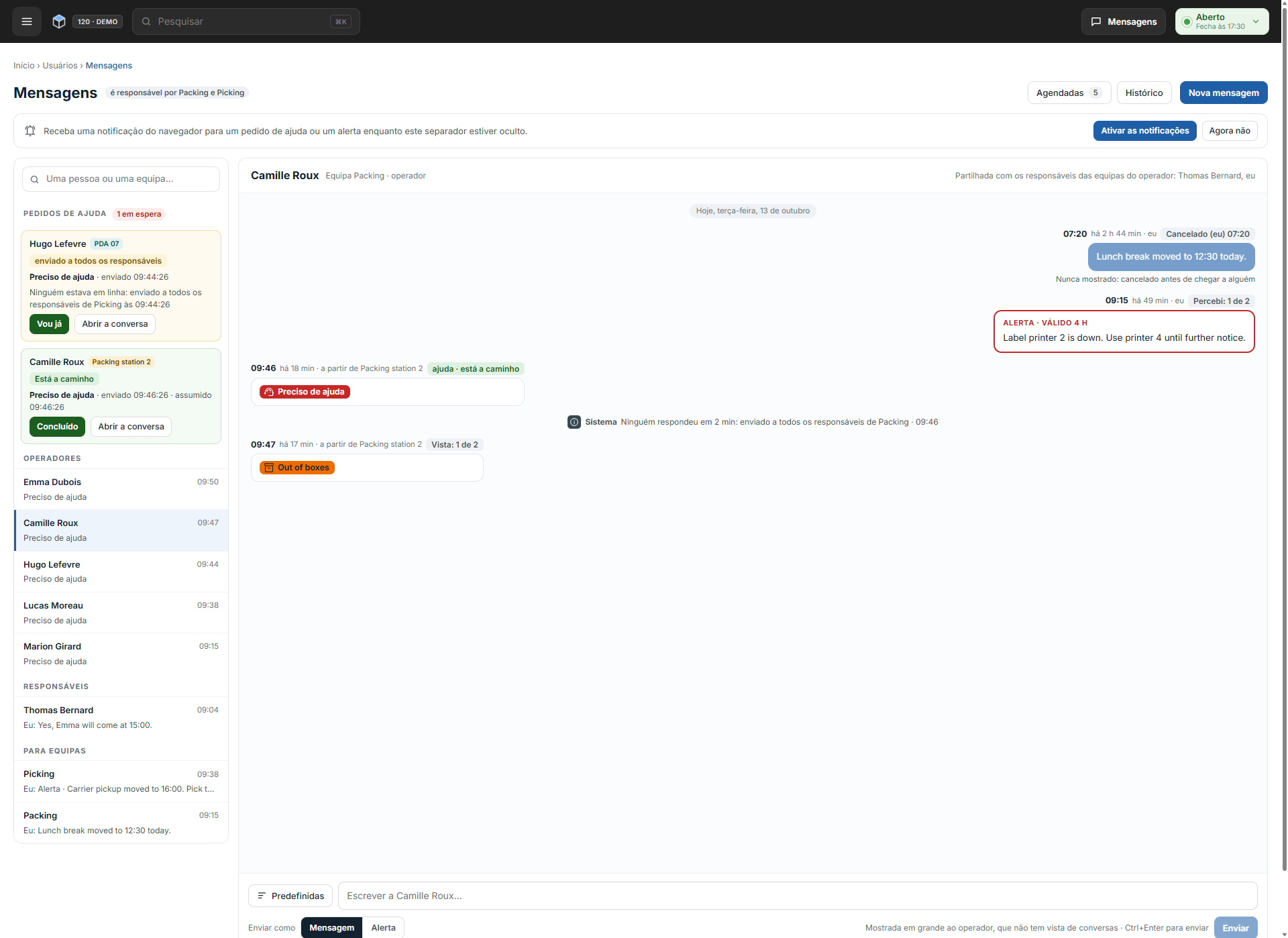Image resolution: width=1288 pixels, height=938 pixels.
Task: Open the Aberto status dropdown
Action: pos(1222,21)
